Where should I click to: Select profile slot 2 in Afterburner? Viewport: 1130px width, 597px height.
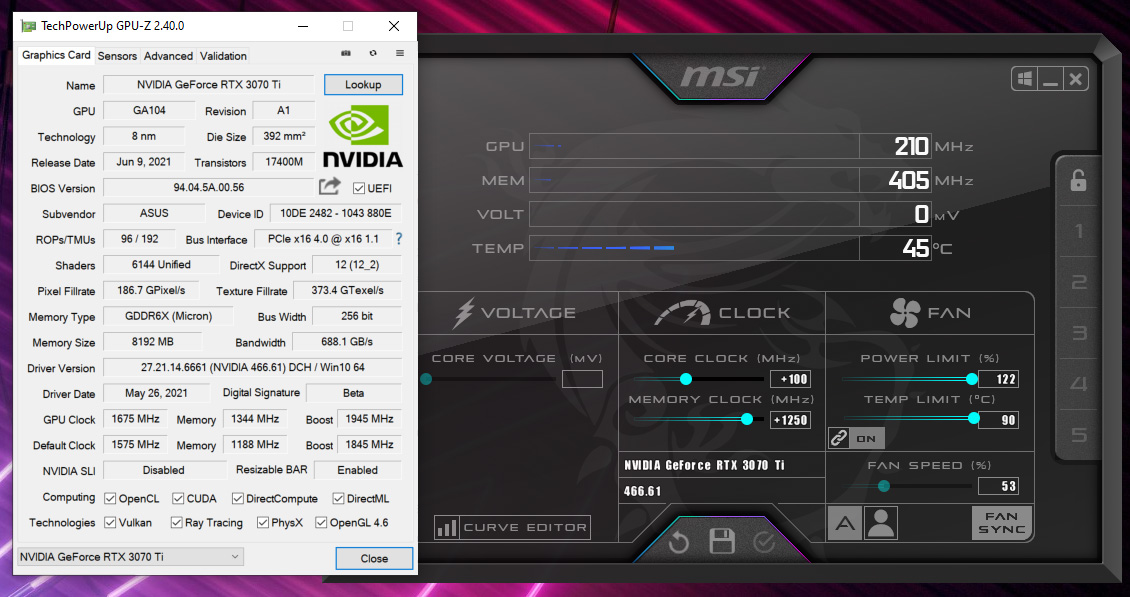1079,282
